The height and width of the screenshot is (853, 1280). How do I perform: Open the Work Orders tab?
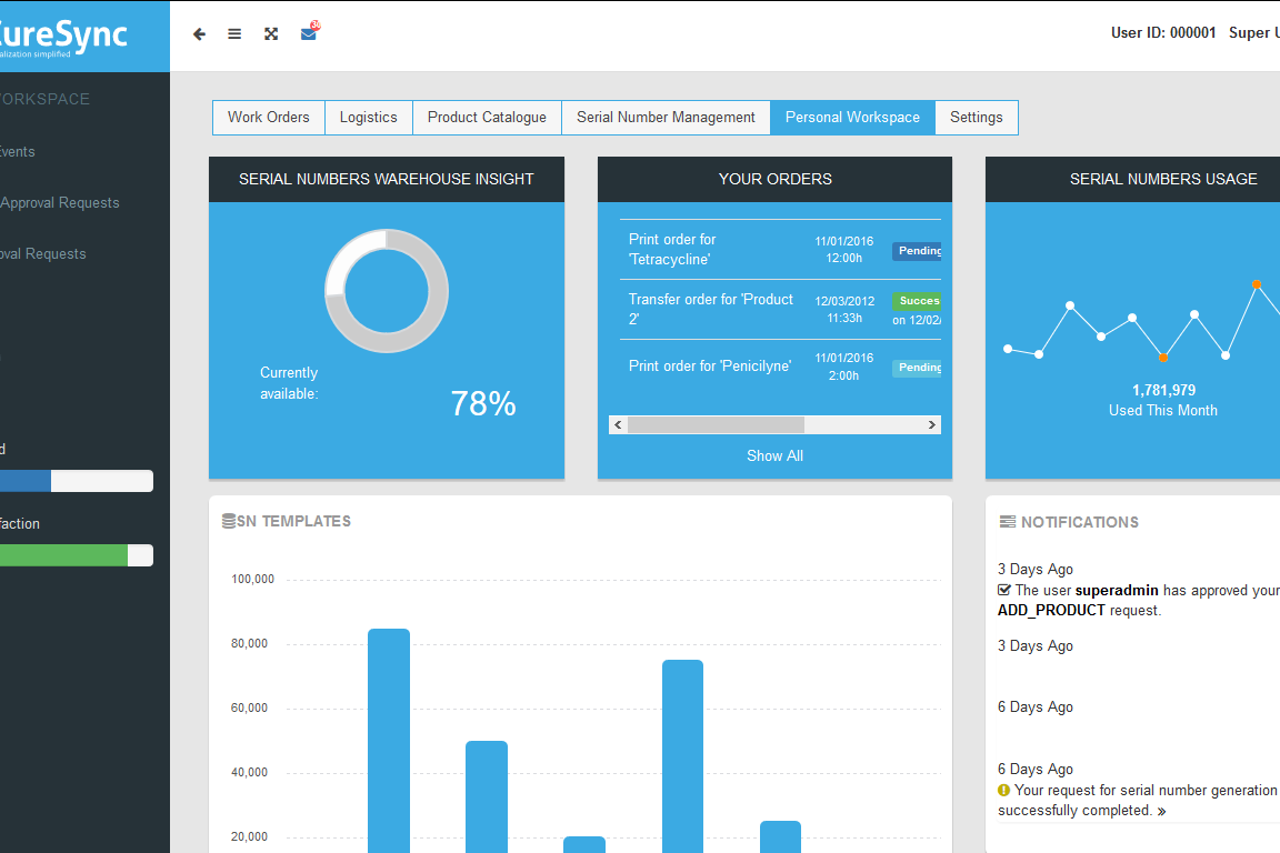tap(269, 117)
